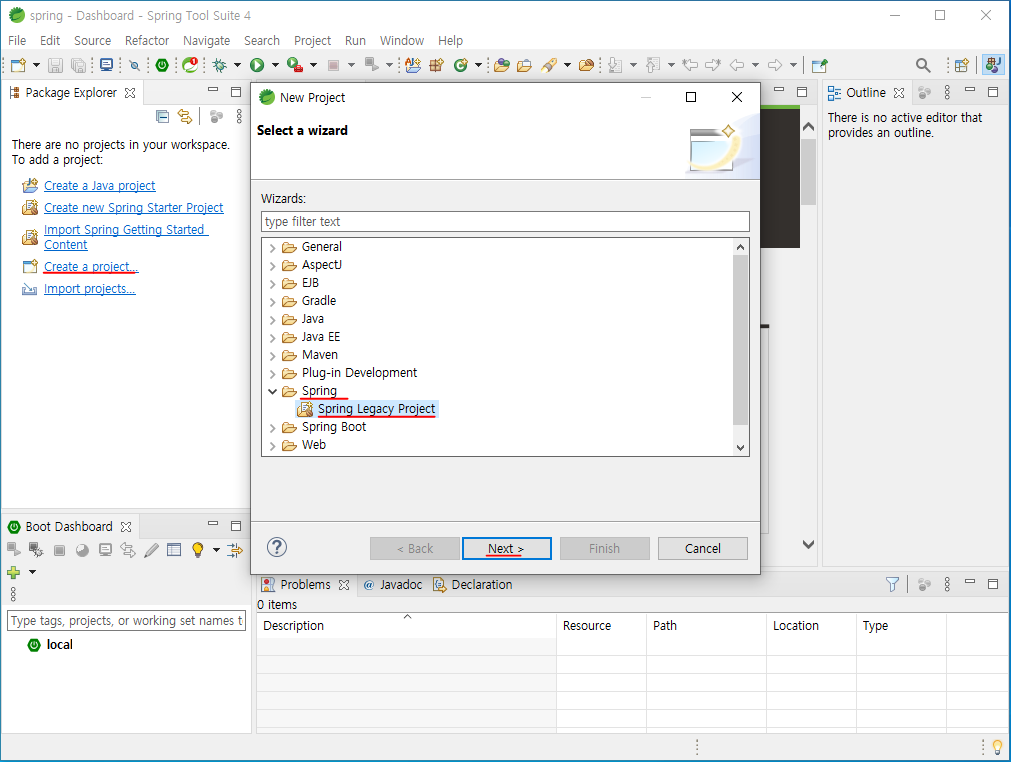Expand the AspectJ wizard folder

[x=272, y=266]
